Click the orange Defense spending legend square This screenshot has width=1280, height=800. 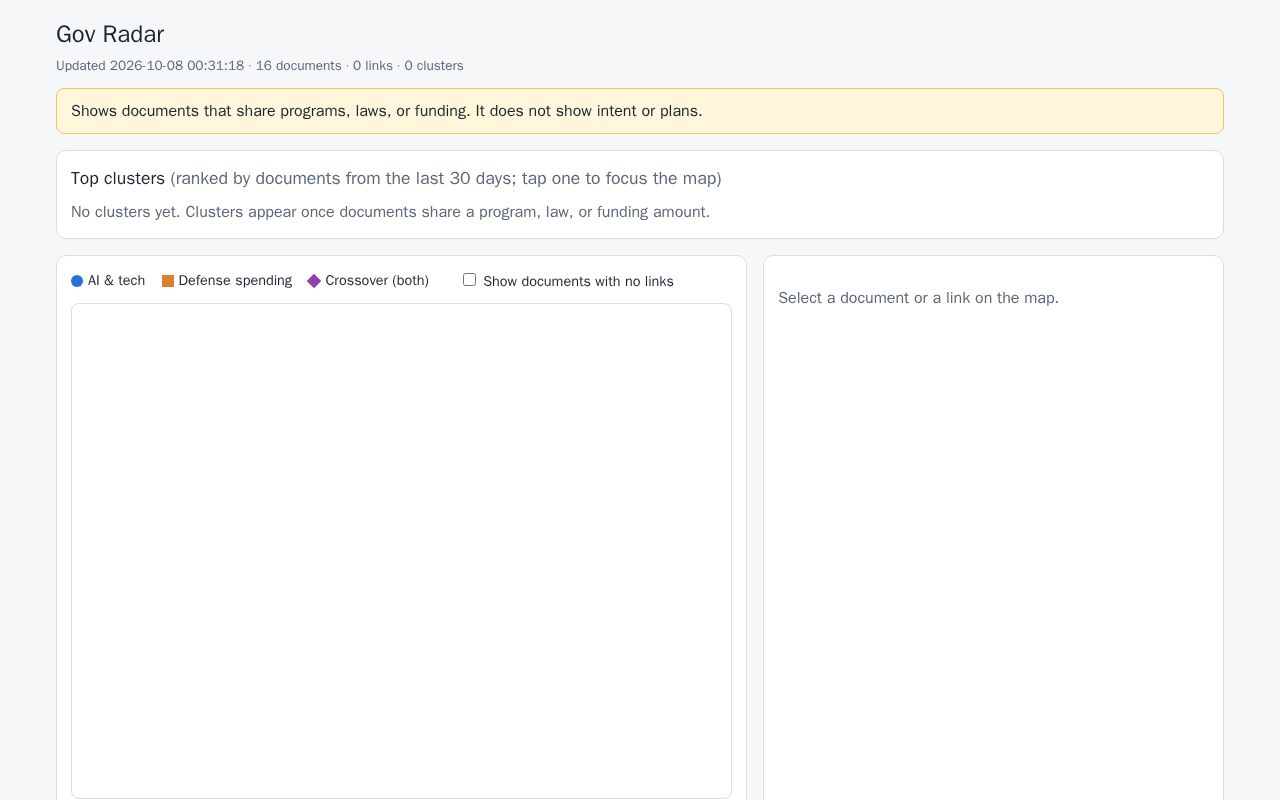tap(168, 281)
